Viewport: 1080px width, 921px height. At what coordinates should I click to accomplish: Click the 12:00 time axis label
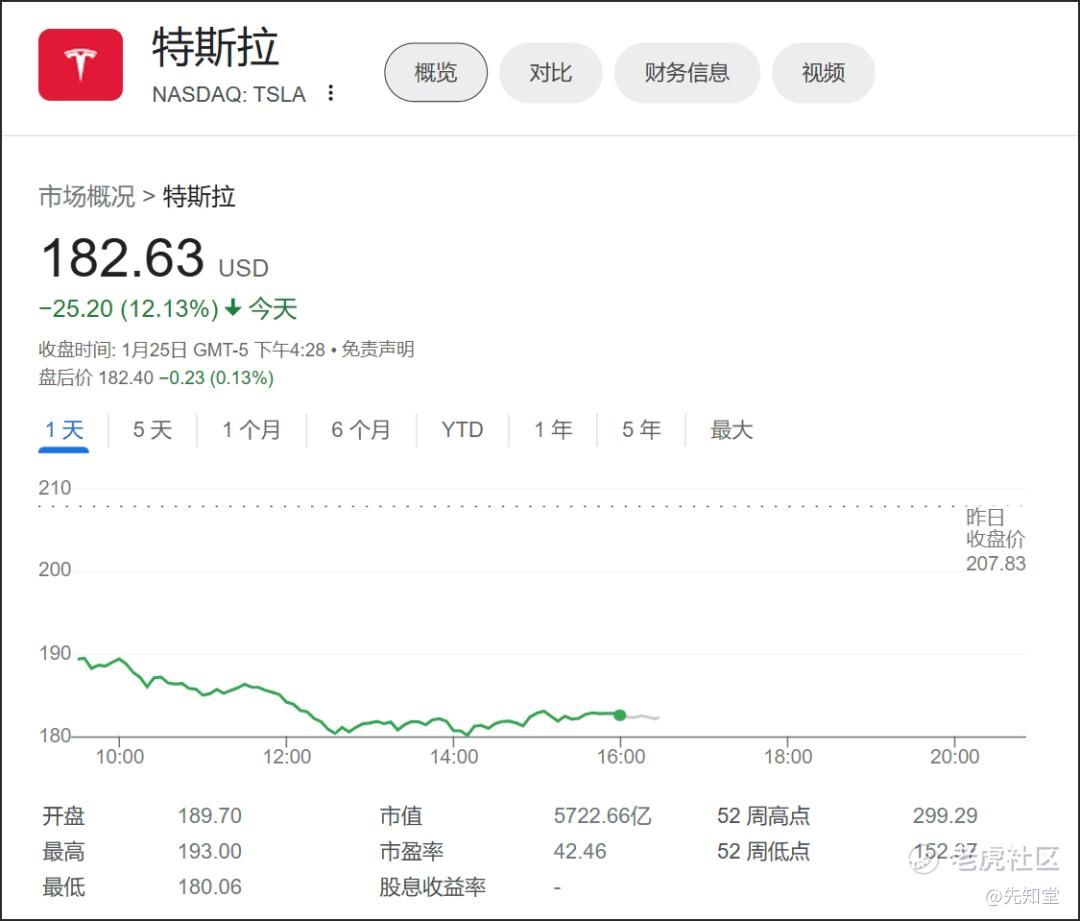(287, 756)
